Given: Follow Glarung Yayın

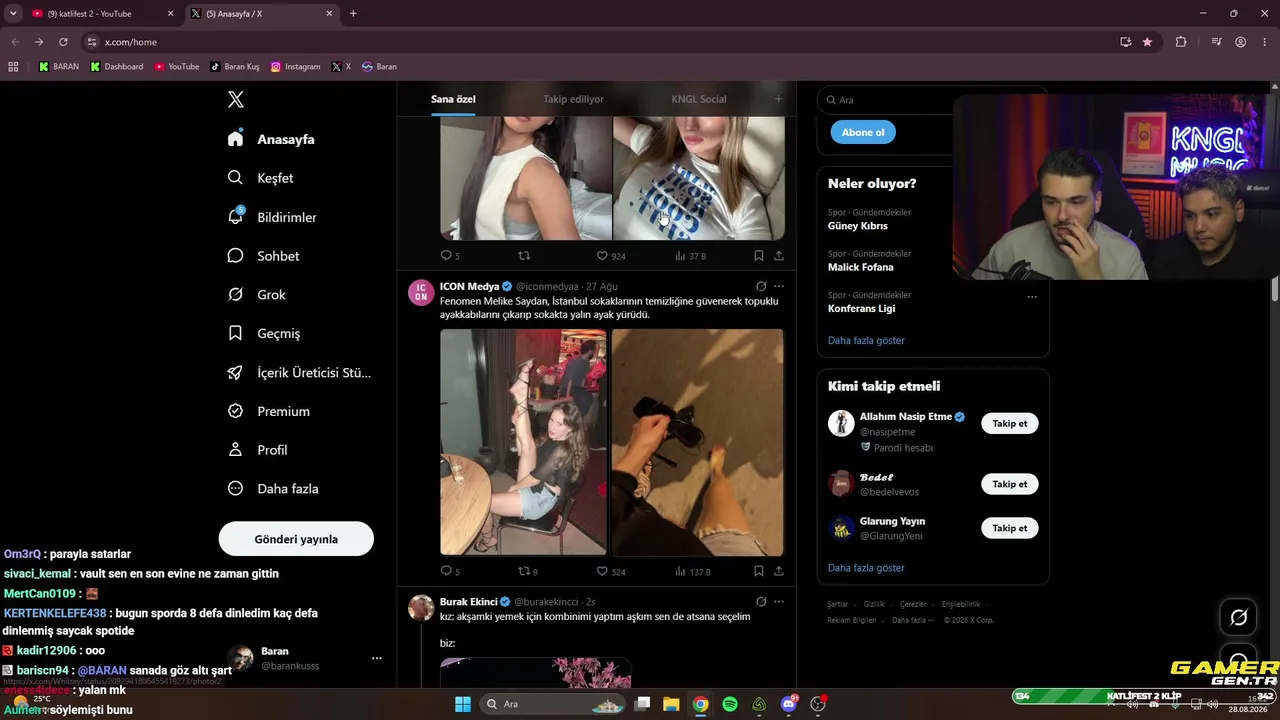Looking at the screenshot, I should (1010, 528).
